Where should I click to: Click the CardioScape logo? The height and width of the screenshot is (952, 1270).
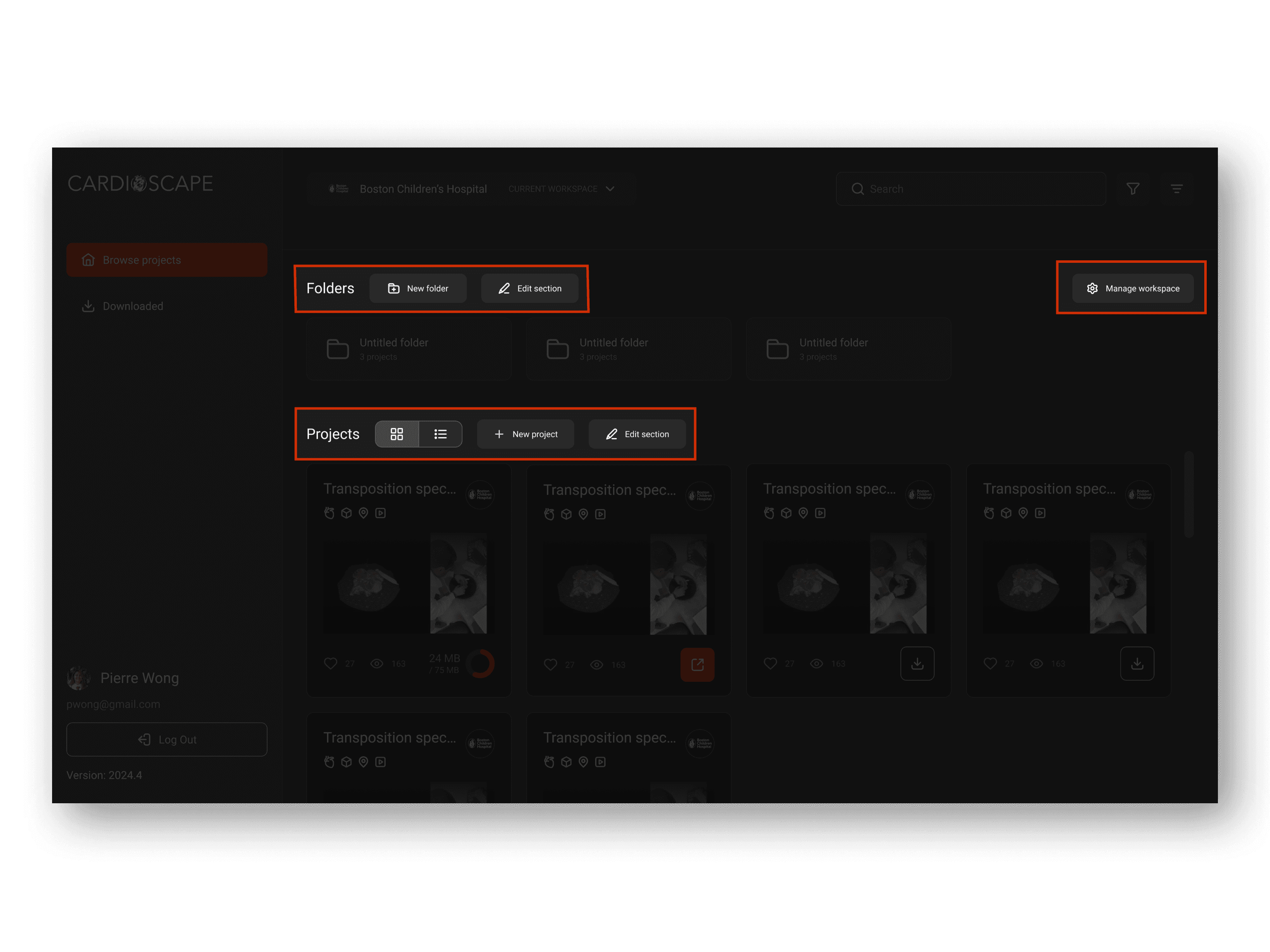click(x=140, y=183)
